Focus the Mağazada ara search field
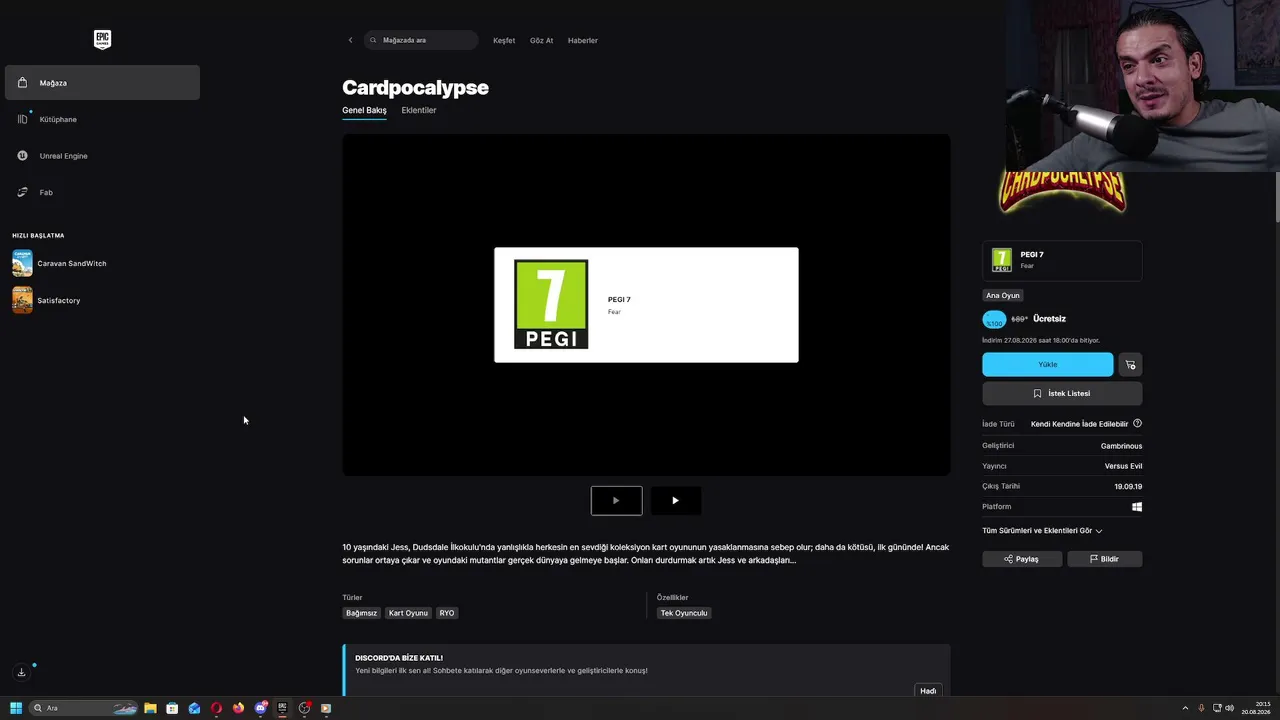1280x720 pixels. pyautogui.click(x=421, y=40)
